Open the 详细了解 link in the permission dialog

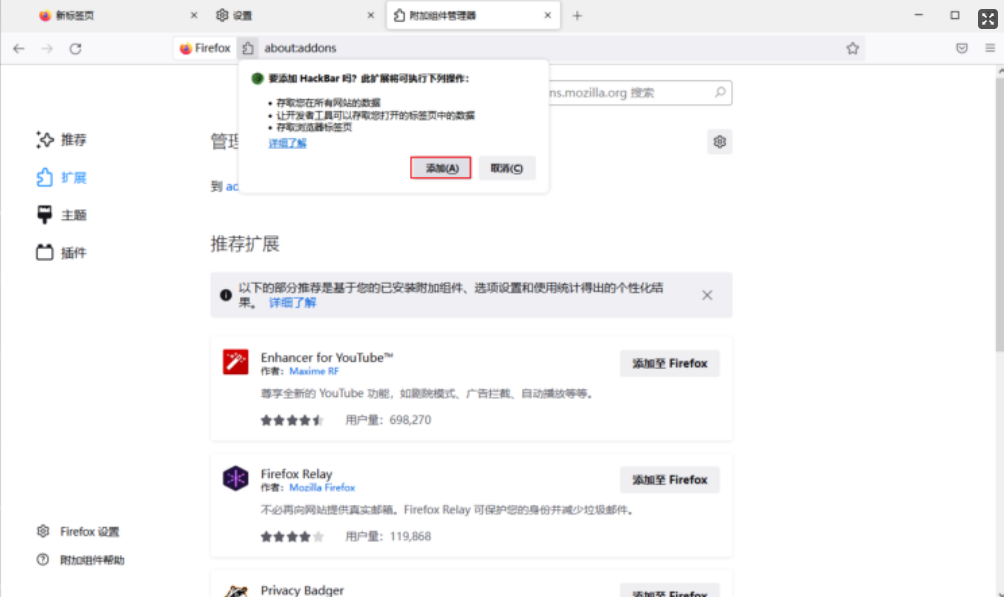click(x=287, y=142)
